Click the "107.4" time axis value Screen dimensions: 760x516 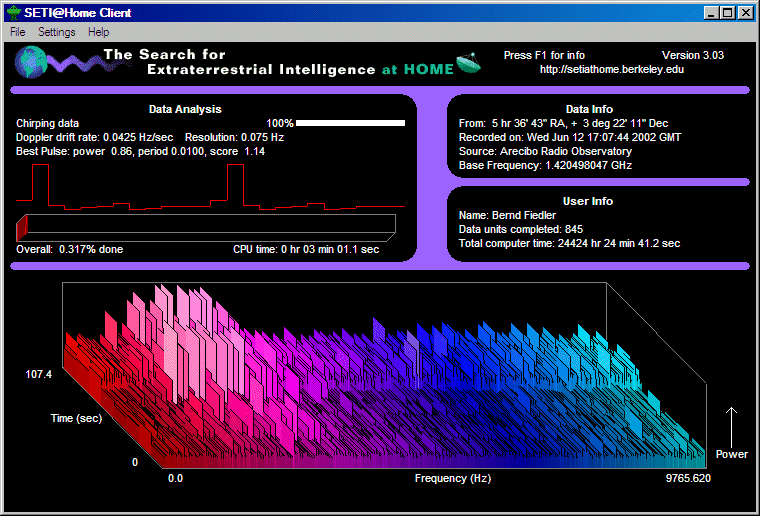coord(38,375)
